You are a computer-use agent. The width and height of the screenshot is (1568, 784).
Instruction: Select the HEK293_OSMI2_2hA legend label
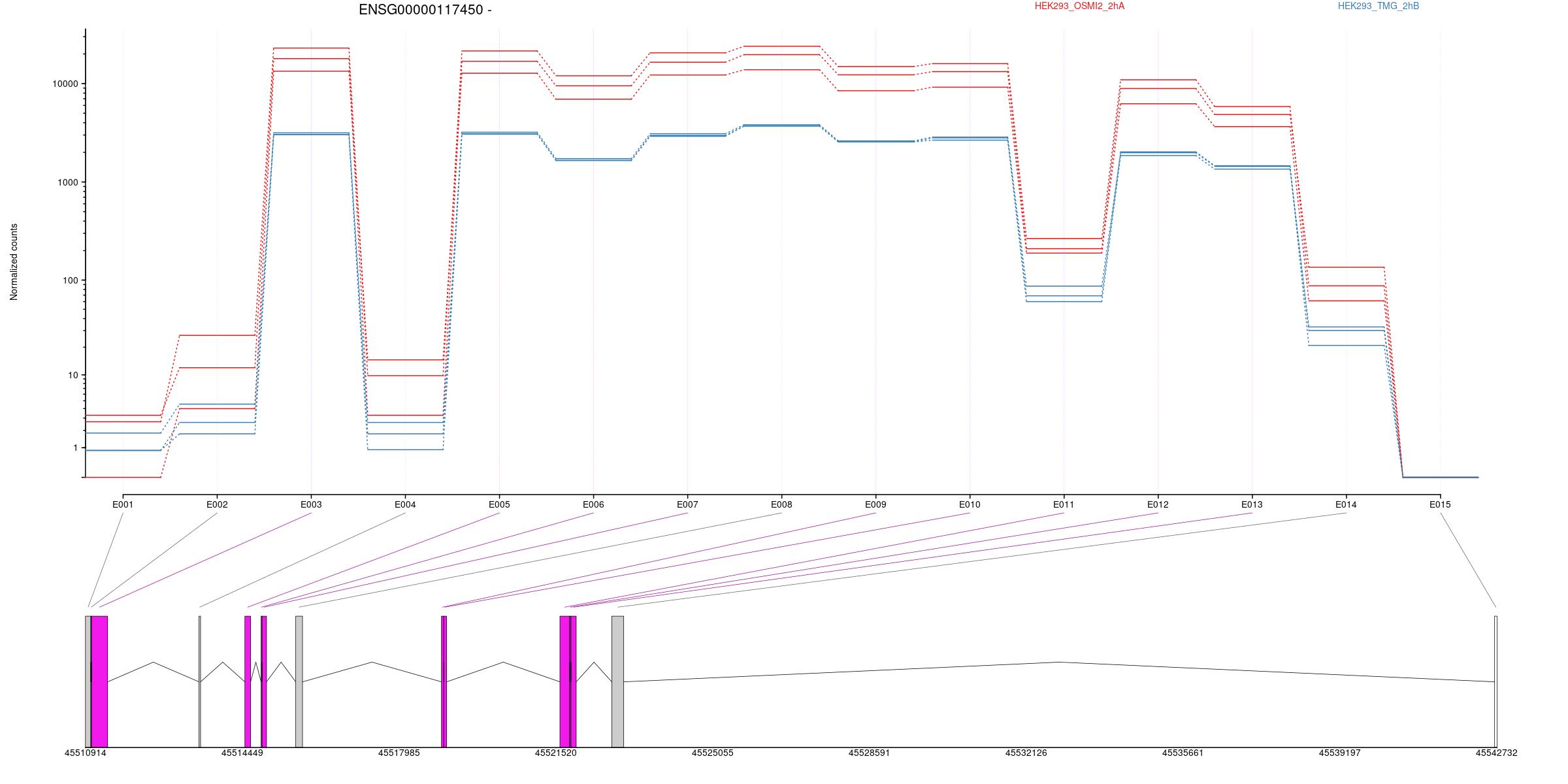[x=1079, y=6]
